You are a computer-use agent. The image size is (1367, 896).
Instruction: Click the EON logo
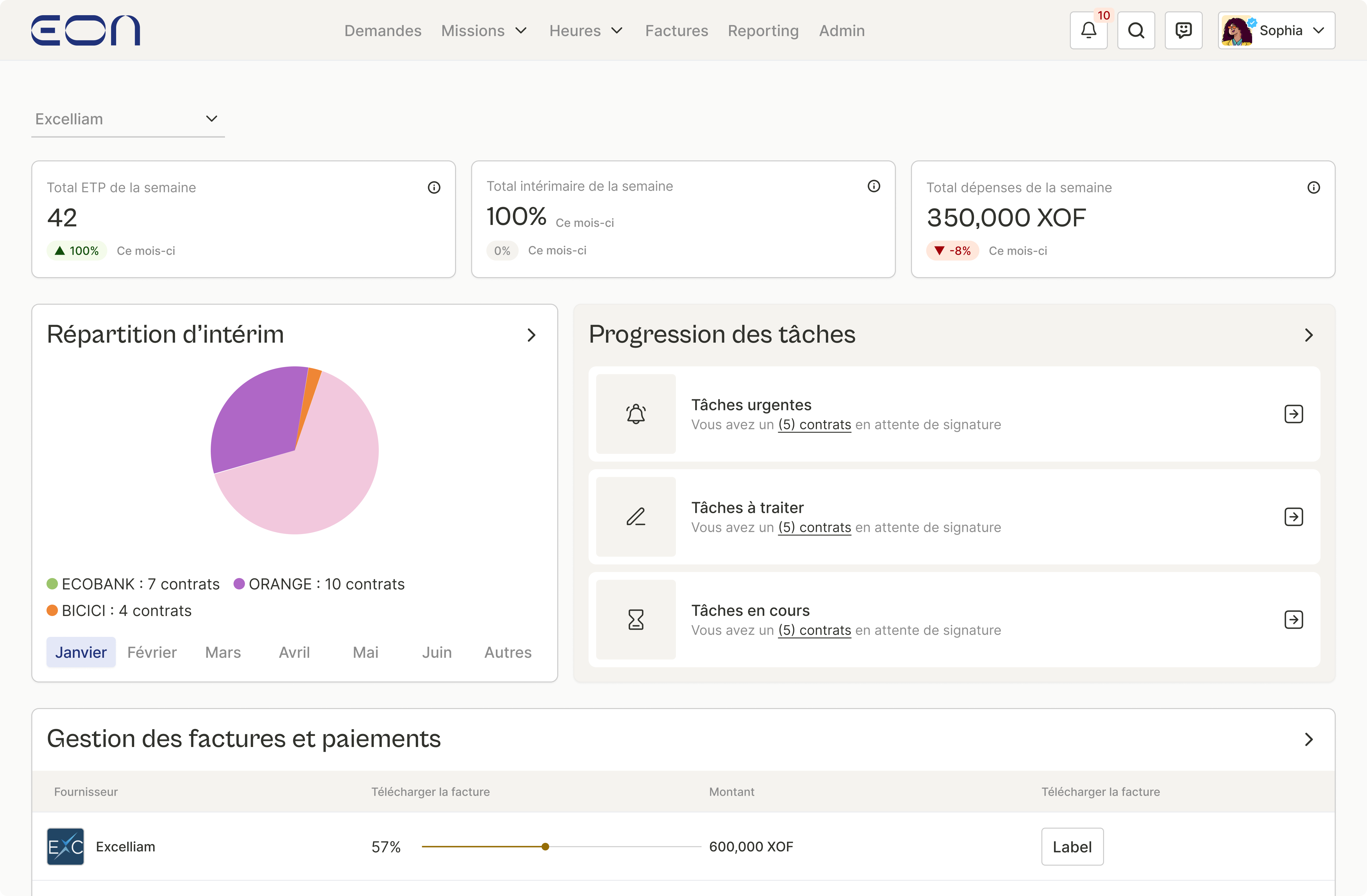click(x=85, y=30)
